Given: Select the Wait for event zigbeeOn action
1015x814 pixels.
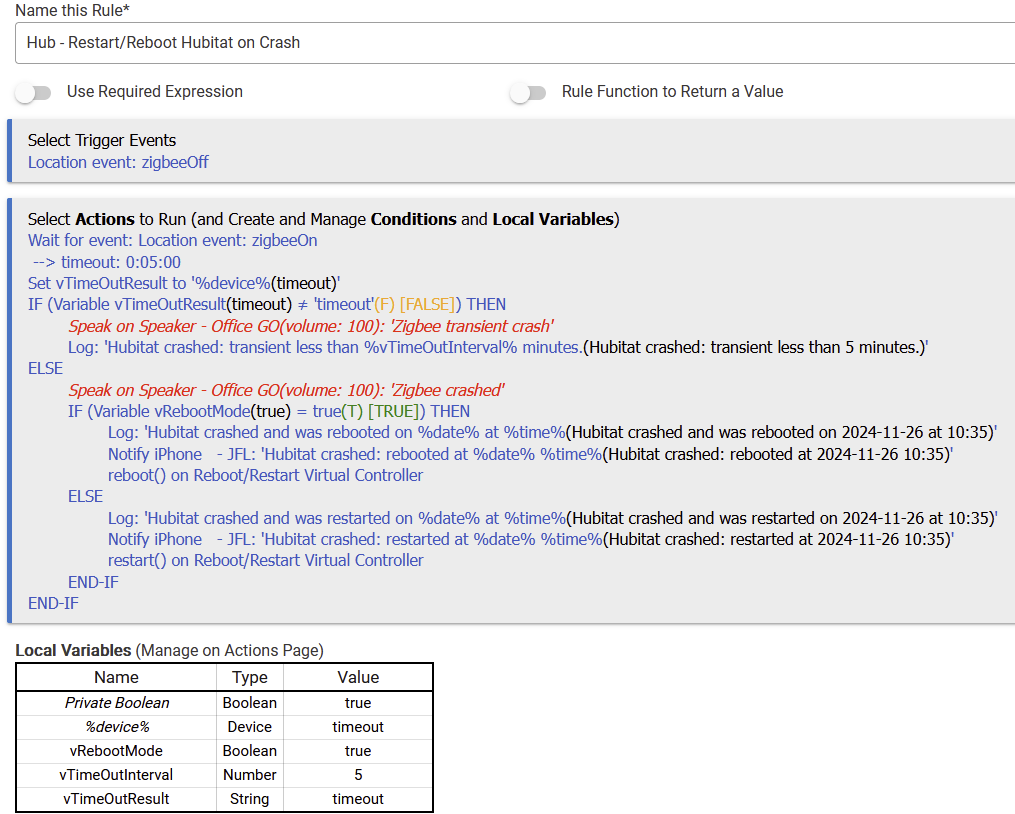Looking at the screenshot, I should 173,240.
